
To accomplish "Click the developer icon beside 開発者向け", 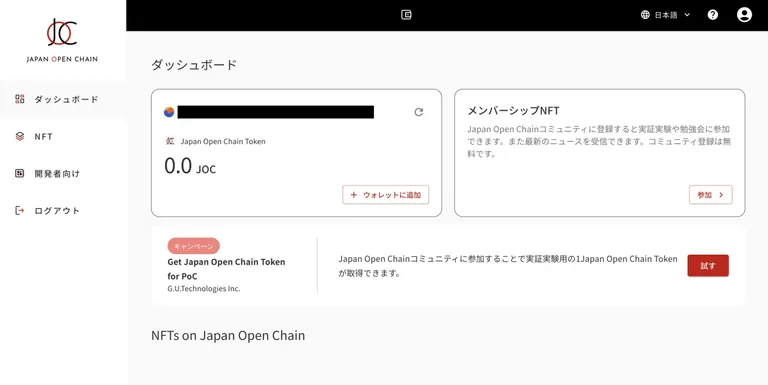I will [20, 173].
